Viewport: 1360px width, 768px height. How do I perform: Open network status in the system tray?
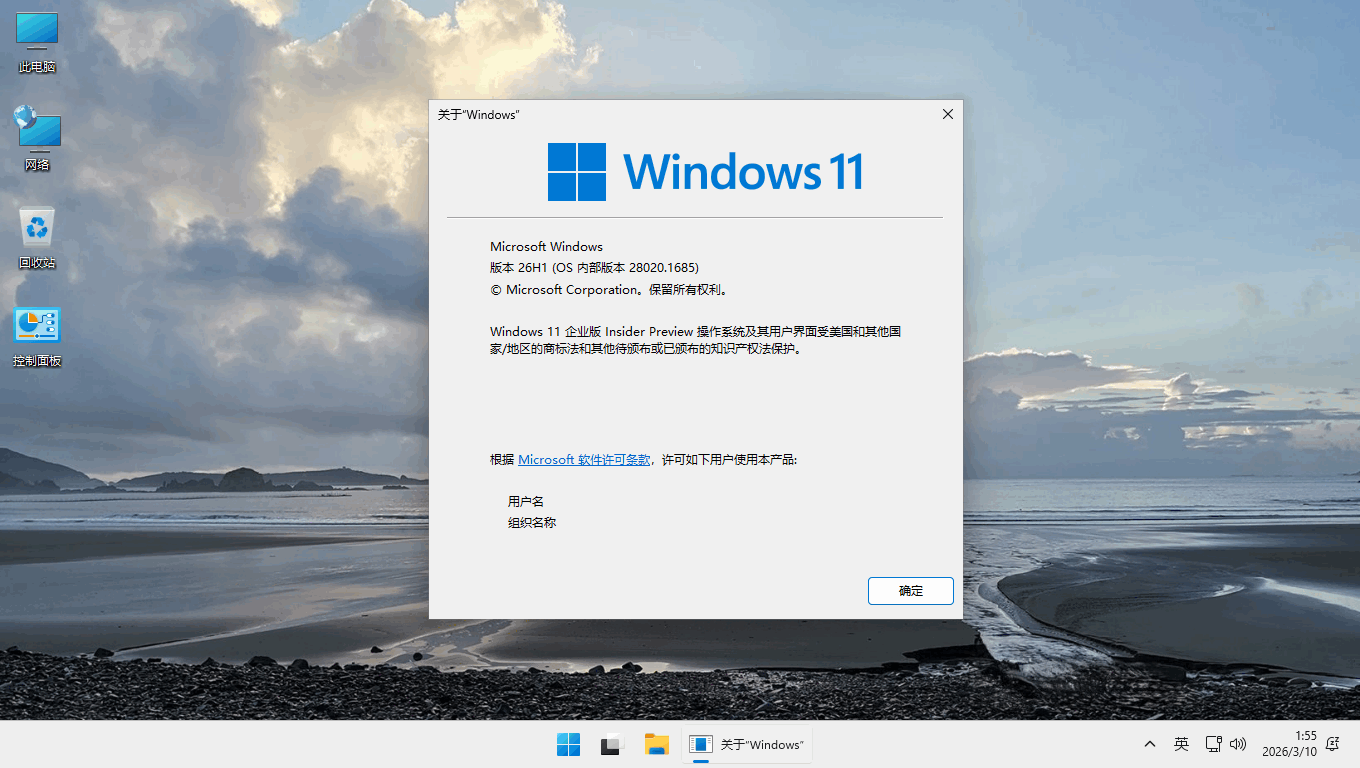point(1213,744)
